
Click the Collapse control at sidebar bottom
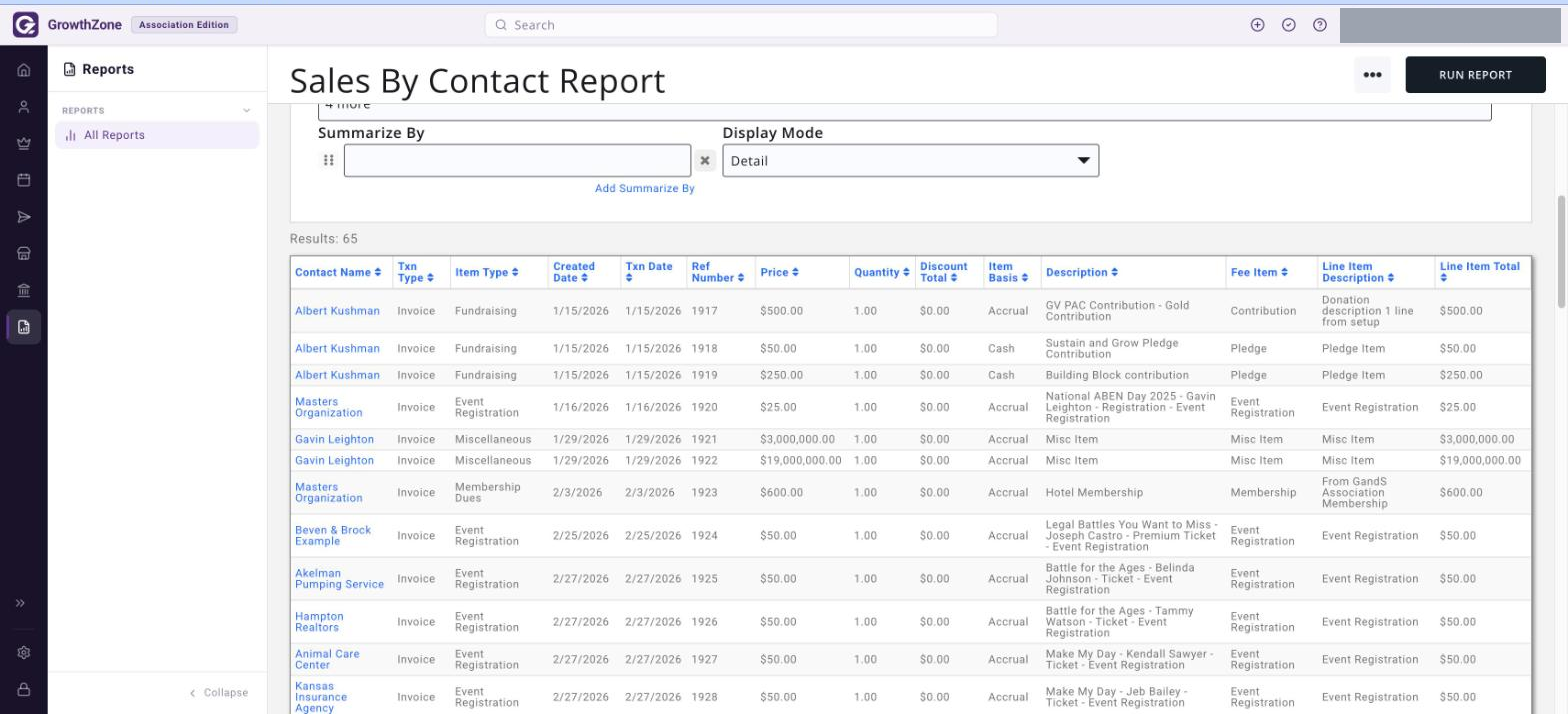pos(219,693)
